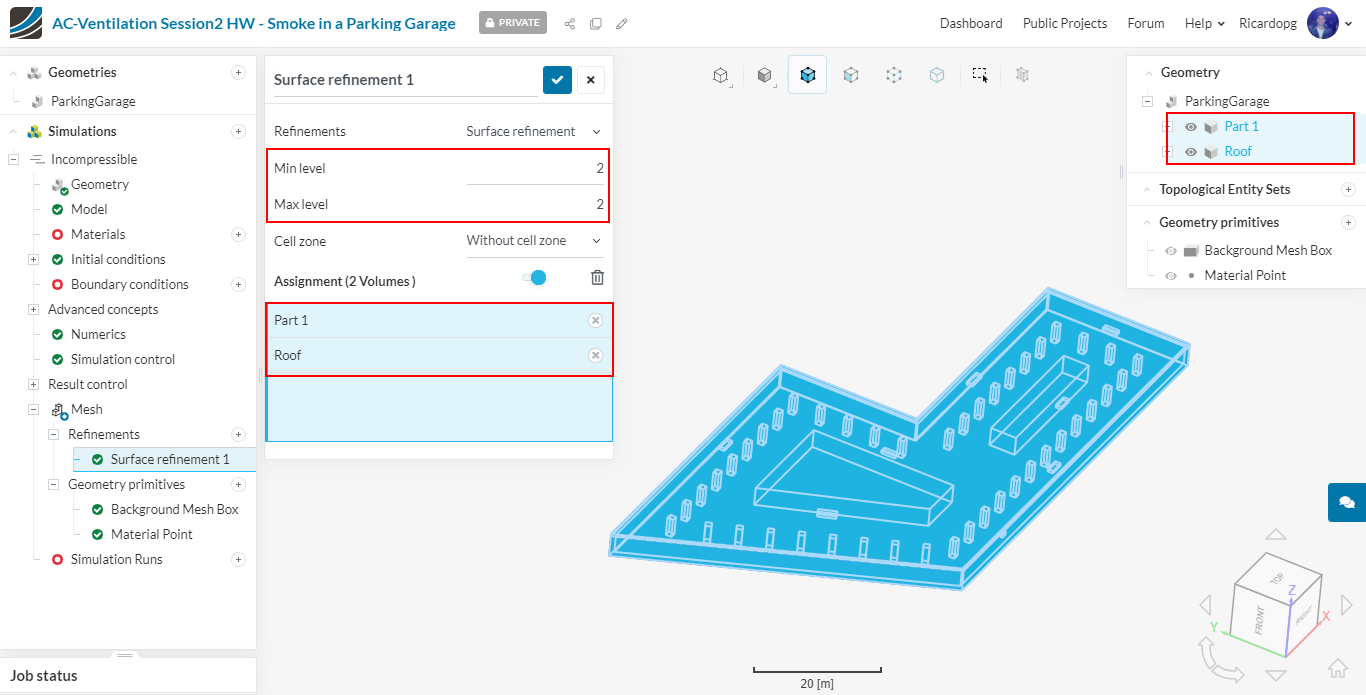Open the Forum link

[x=1146, y=23]
